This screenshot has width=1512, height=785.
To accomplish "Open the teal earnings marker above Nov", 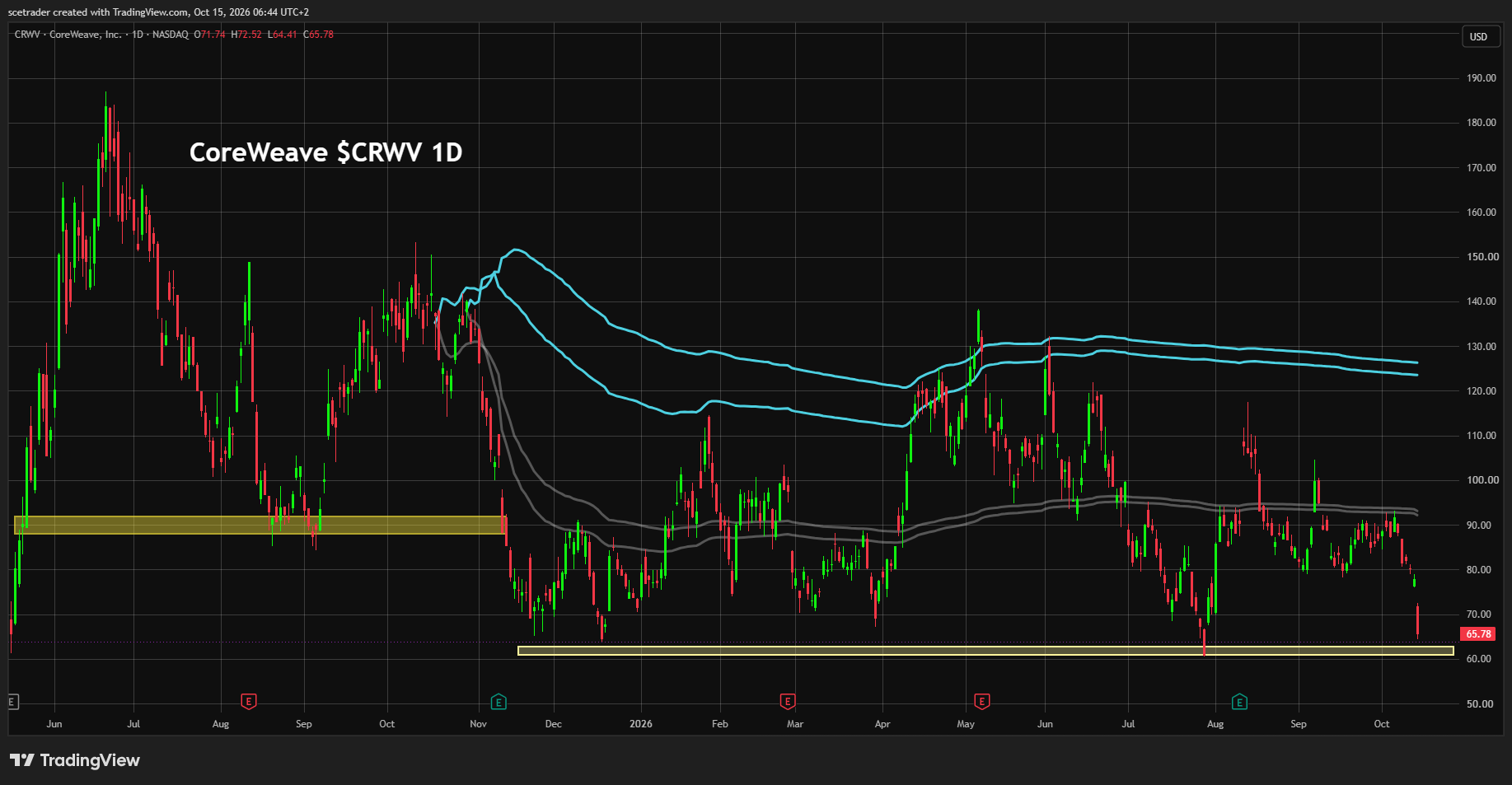I will point(499,702).
